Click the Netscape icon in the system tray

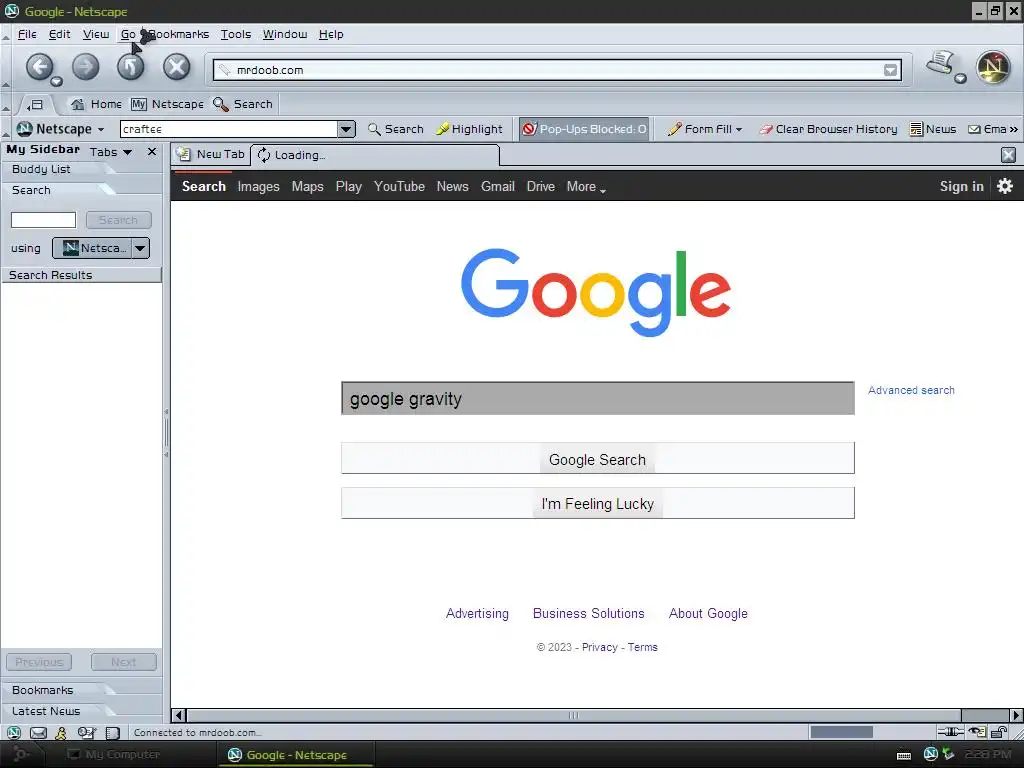point(931,754)
